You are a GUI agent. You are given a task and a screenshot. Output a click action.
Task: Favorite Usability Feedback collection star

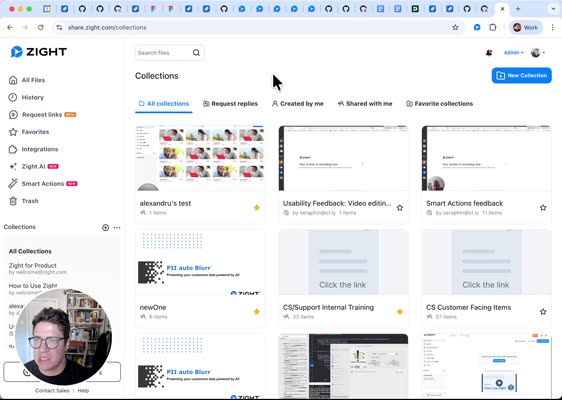click(x=400, y=208)
